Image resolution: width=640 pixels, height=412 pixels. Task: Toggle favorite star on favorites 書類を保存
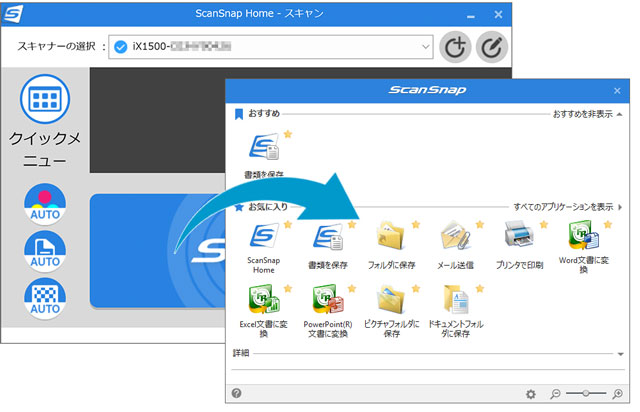click(352, 224)
